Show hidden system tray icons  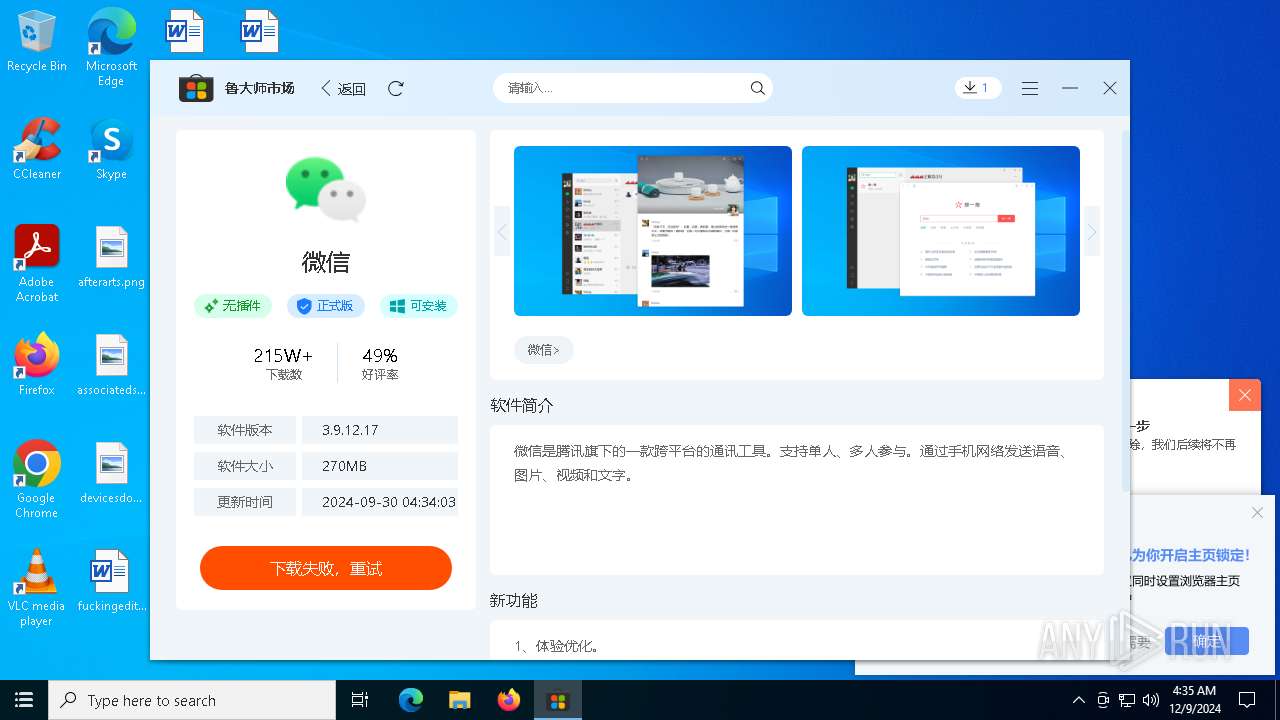(x=1078, y=700)
